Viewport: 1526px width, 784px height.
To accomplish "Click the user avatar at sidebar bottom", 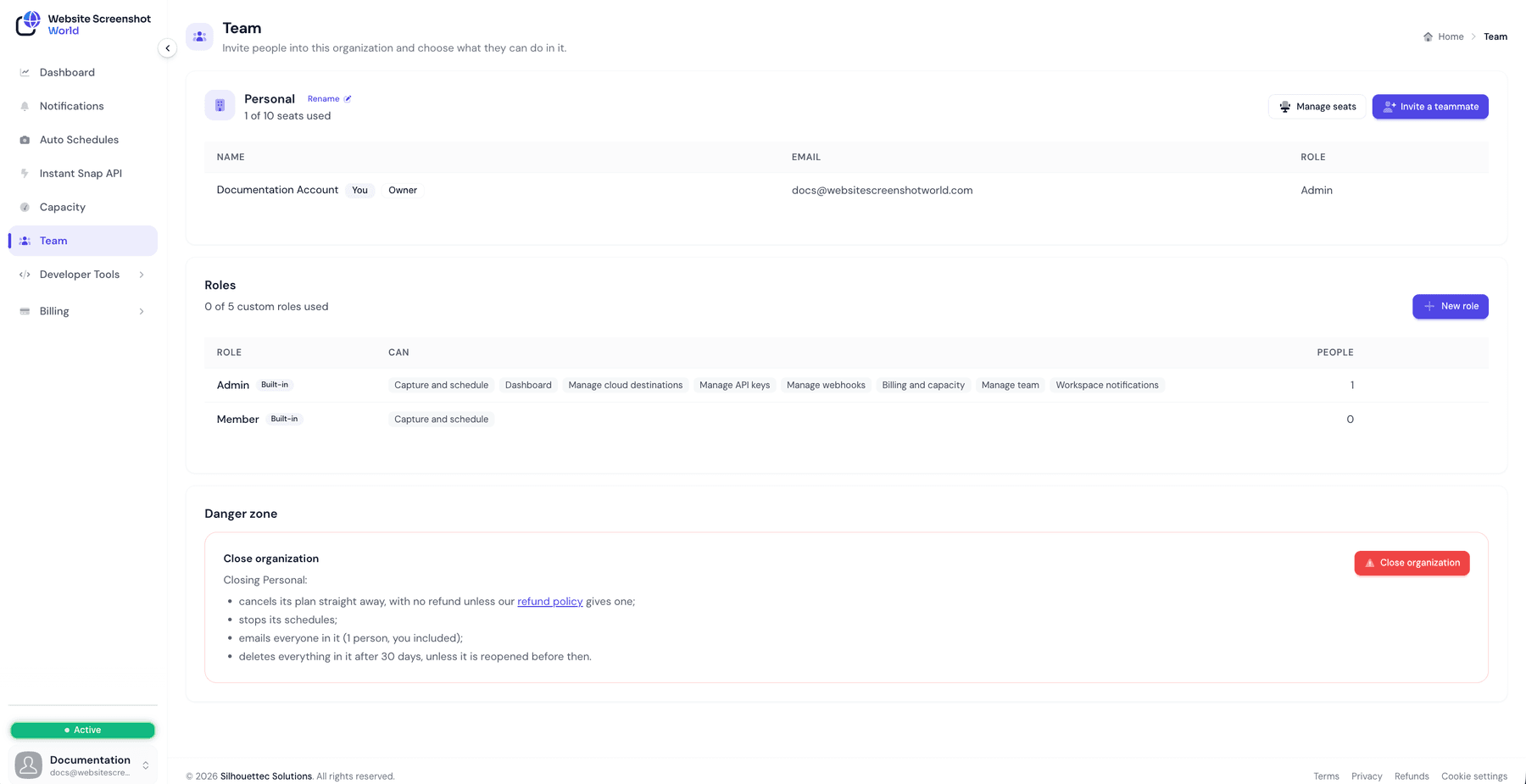I will 29,765.
